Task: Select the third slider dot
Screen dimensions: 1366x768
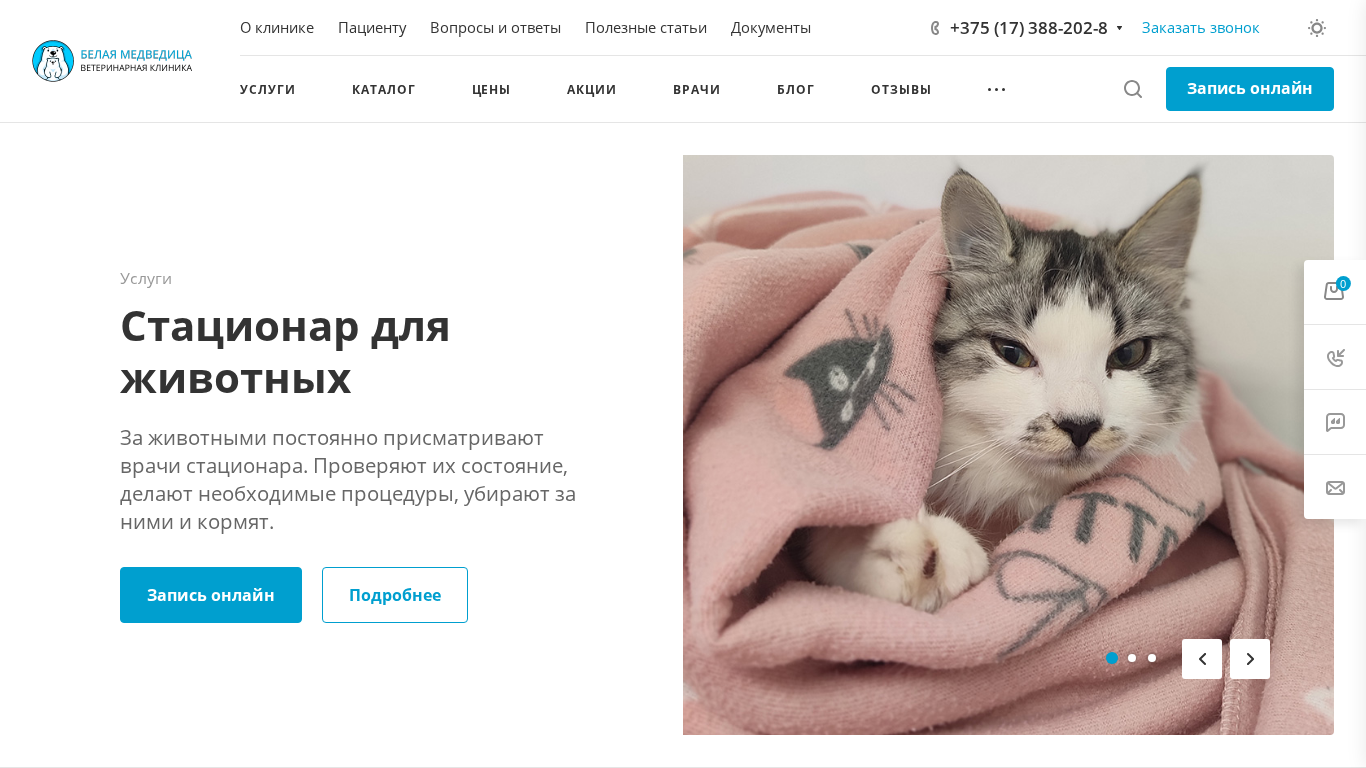Action: [1152, 658]
